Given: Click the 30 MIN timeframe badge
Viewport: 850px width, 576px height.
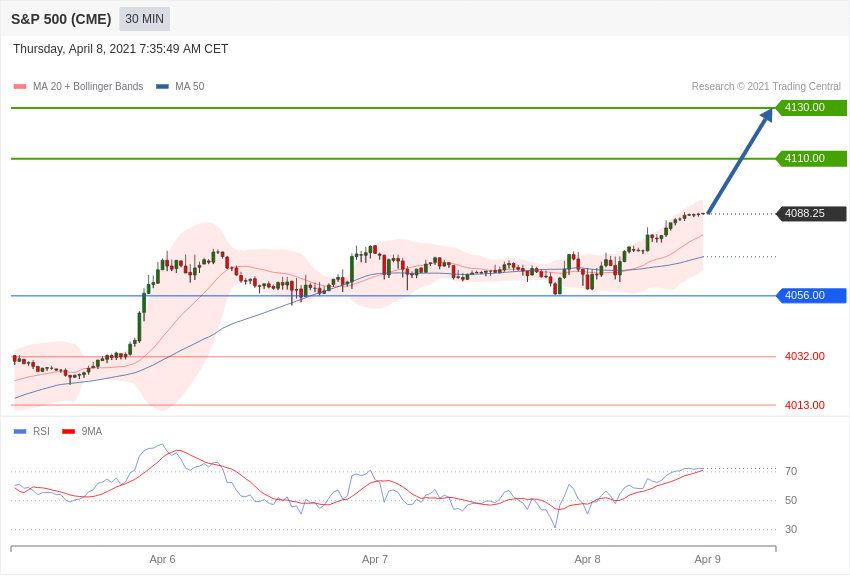Looking at the screenshot, I should pyautogui.click(x=144, y=19).
